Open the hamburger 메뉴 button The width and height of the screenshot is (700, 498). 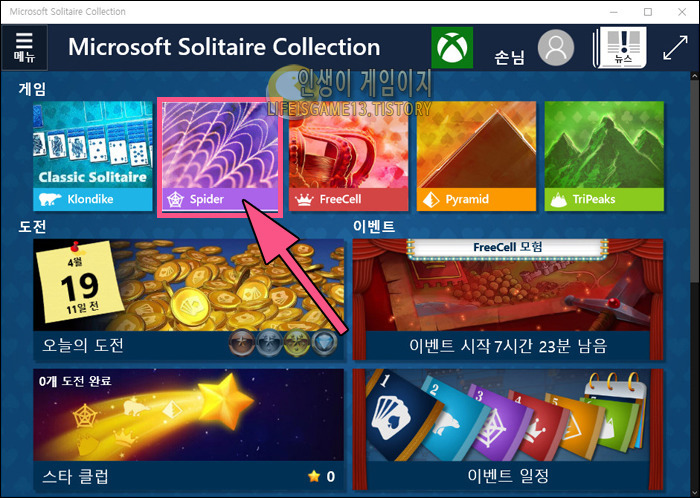[24, 48]
